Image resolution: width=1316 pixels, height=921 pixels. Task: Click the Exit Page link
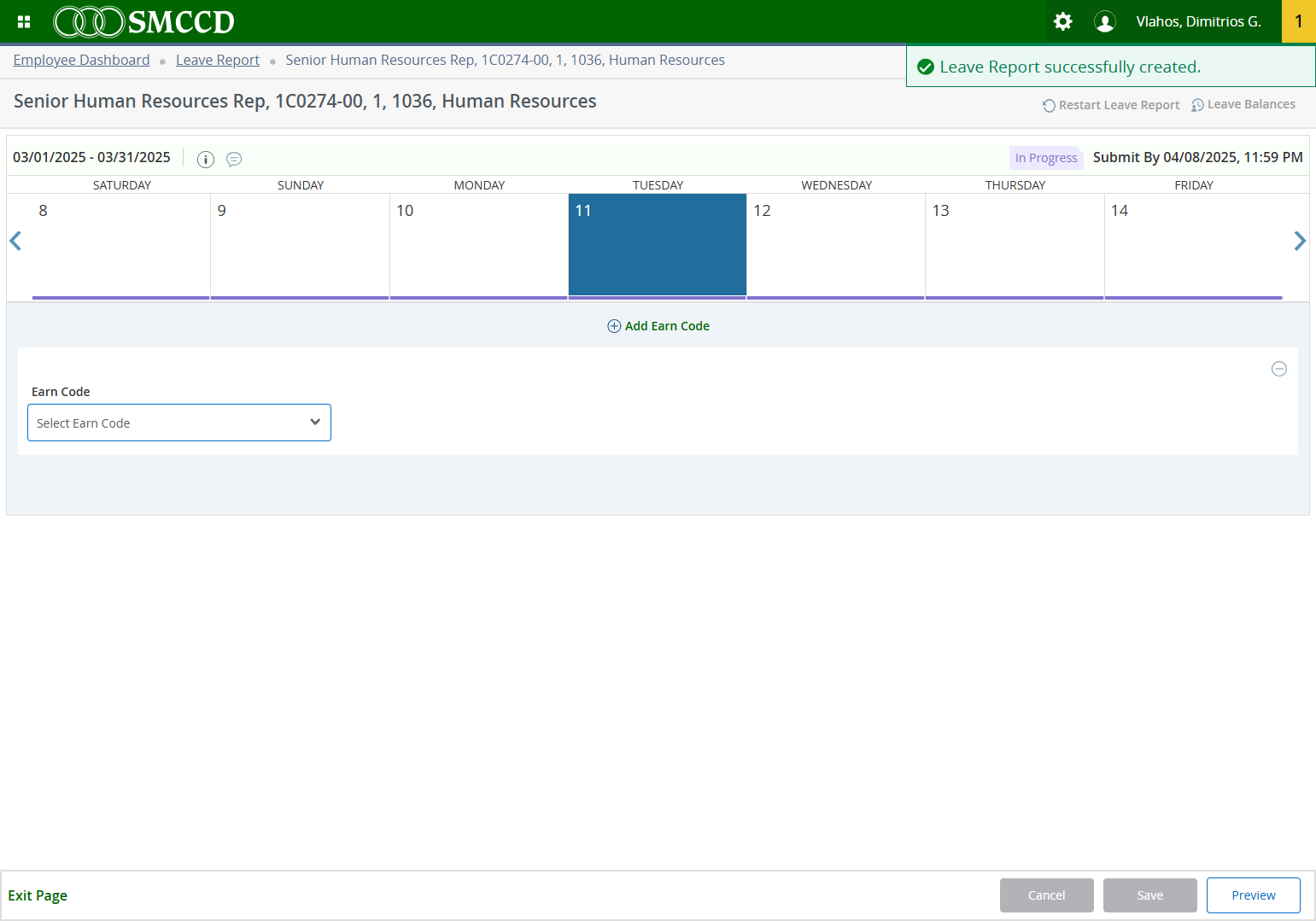38,895
